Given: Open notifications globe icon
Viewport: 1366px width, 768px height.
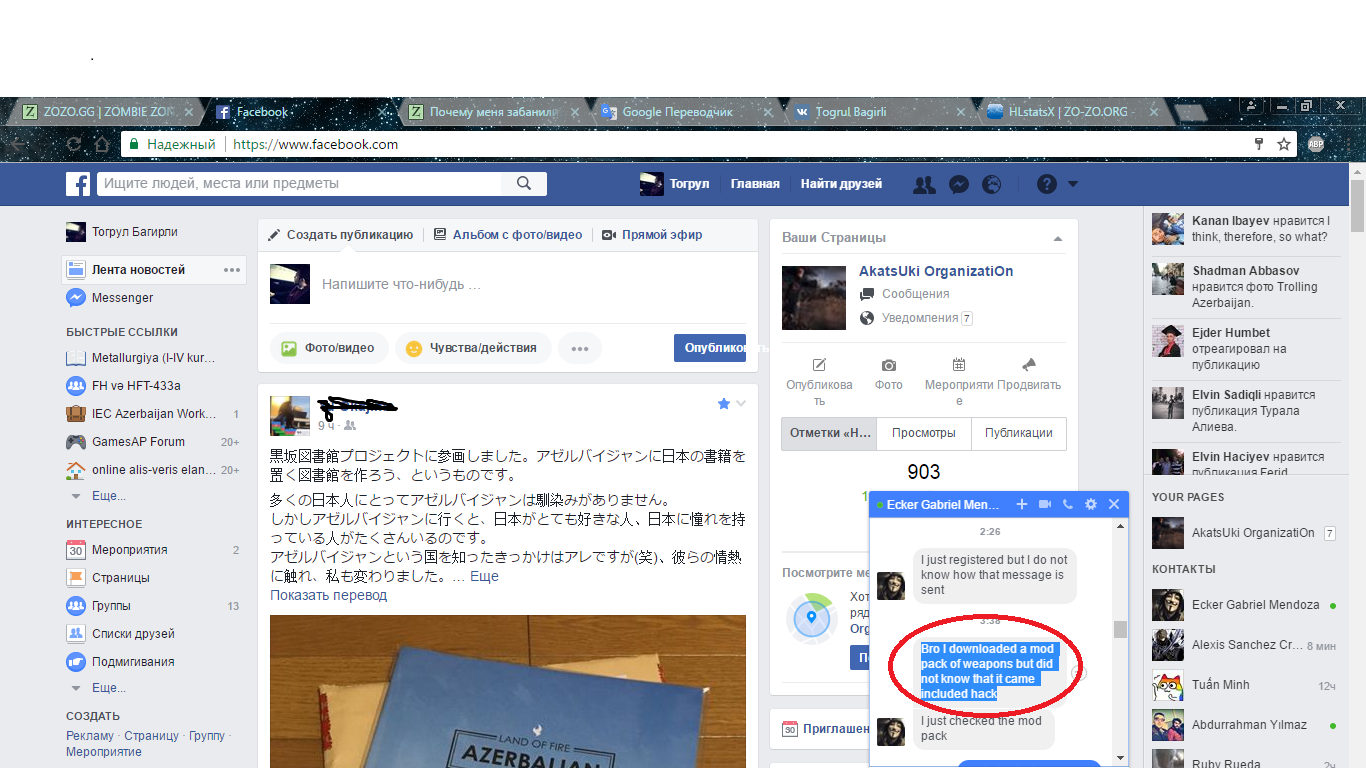Looking at the screenshot, I should [x=991, y=184].
